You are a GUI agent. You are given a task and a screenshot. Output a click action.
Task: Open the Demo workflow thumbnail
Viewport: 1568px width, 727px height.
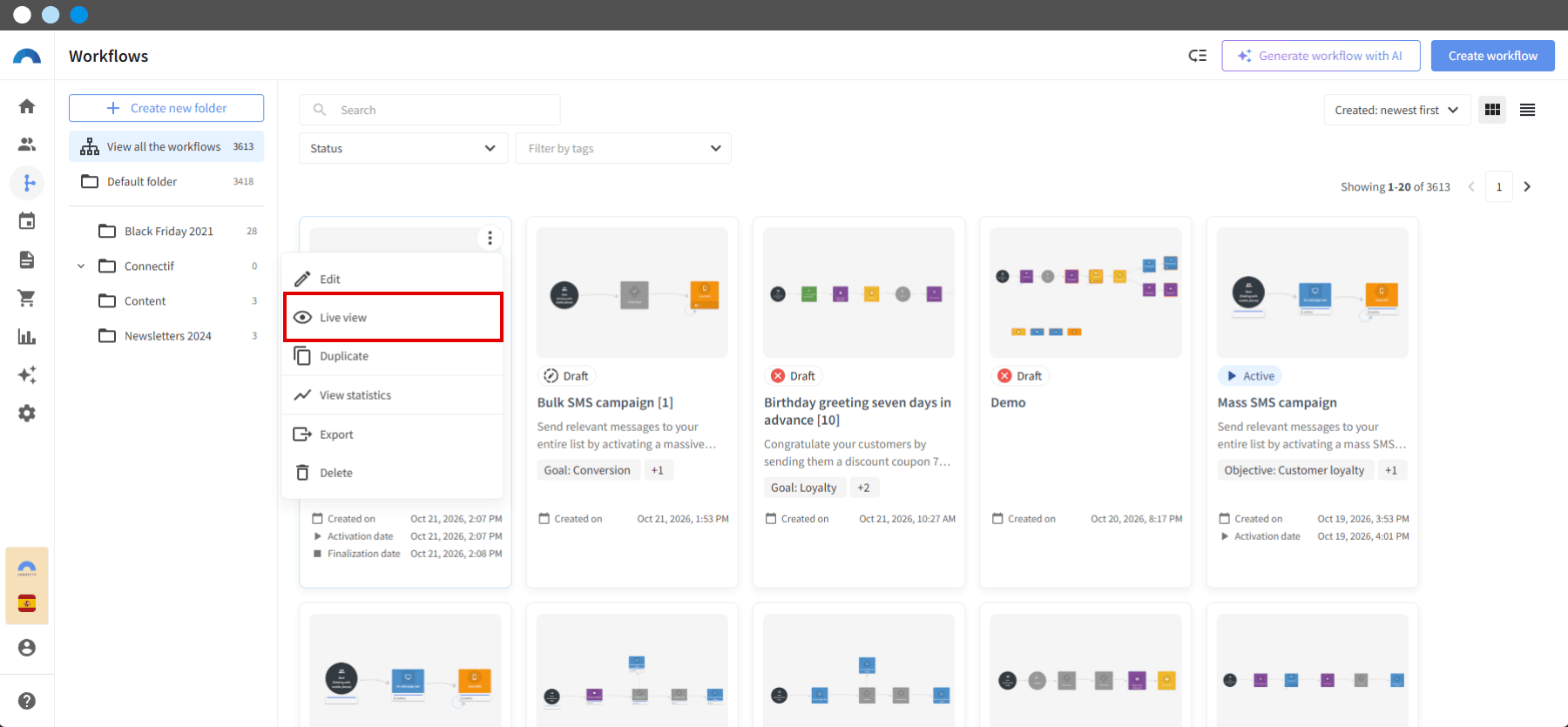pos(1085,293)
